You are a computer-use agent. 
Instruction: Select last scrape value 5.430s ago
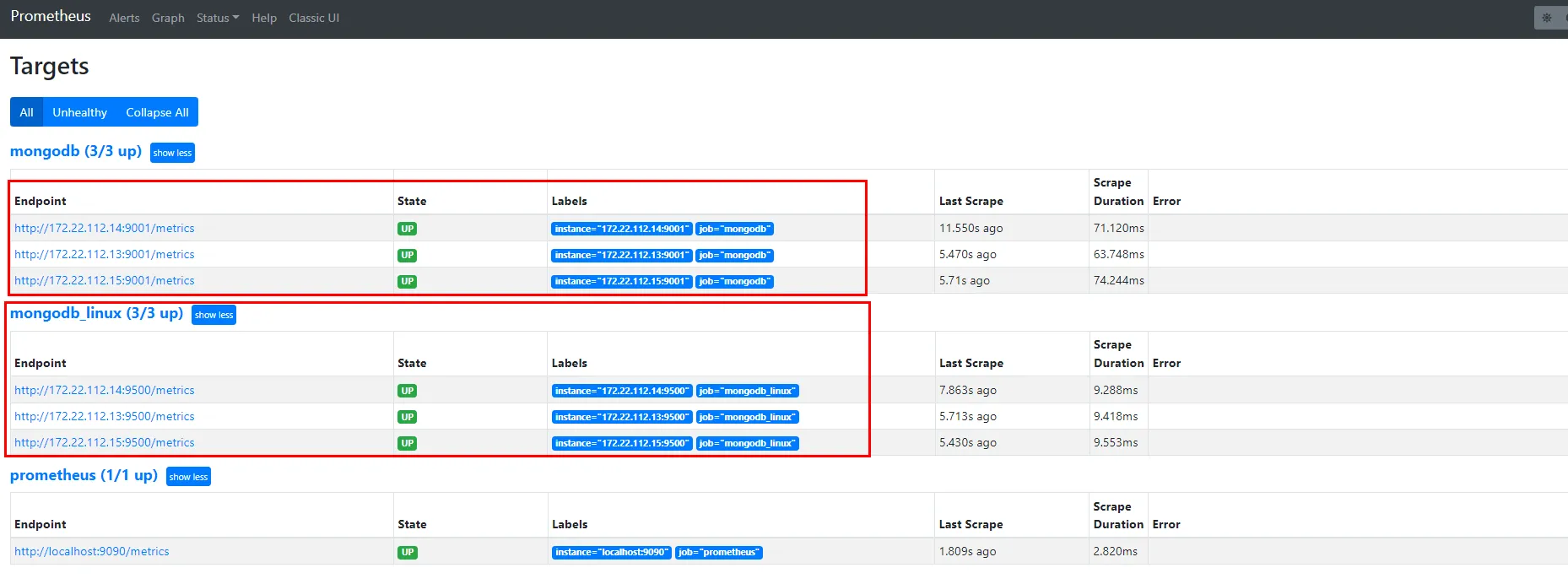[x=968, y=442]
